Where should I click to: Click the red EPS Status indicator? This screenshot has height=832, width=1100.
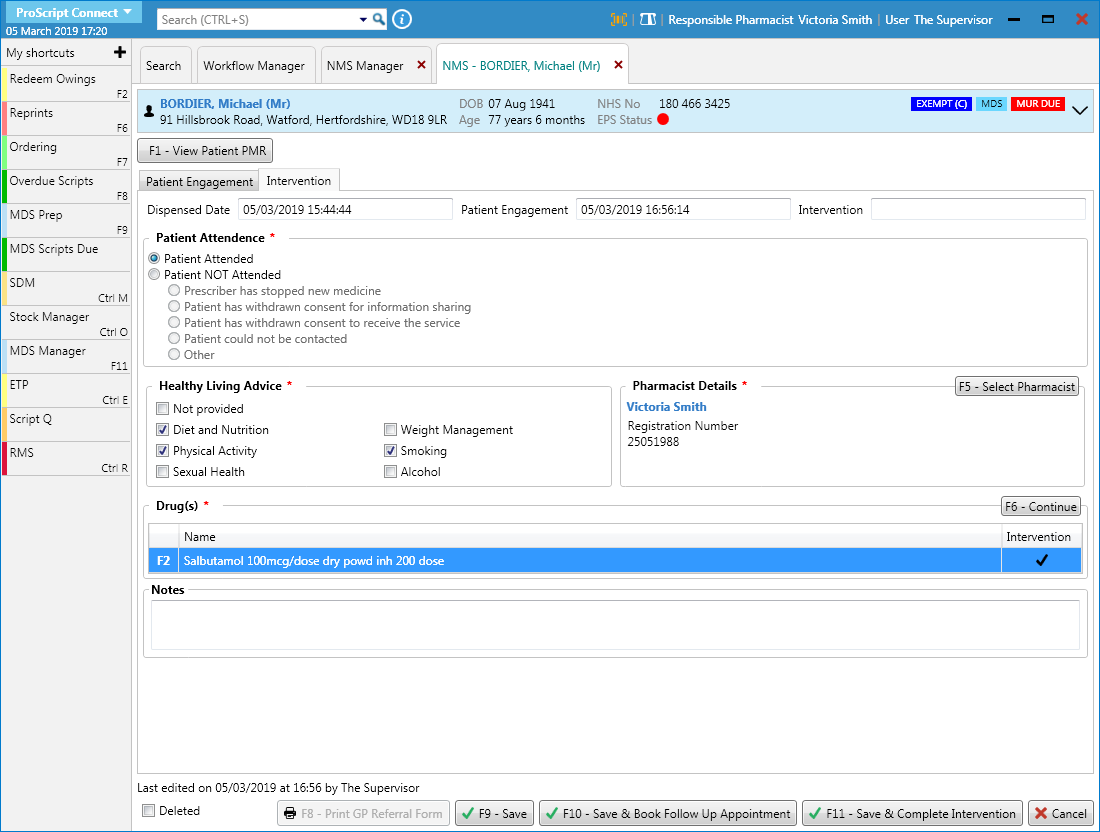(663, 119)
